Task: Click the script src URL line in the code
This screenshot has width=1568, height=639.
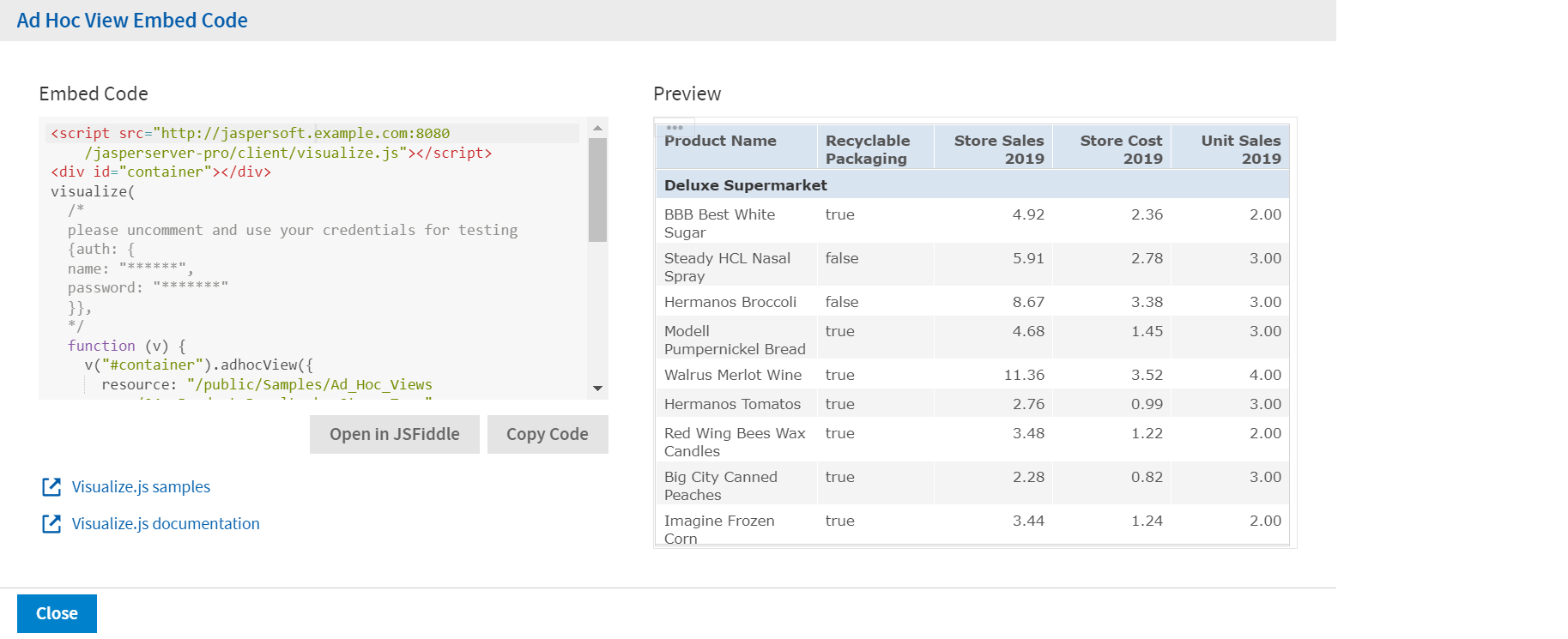Action: pyautogui.click(x=251, y=133)
